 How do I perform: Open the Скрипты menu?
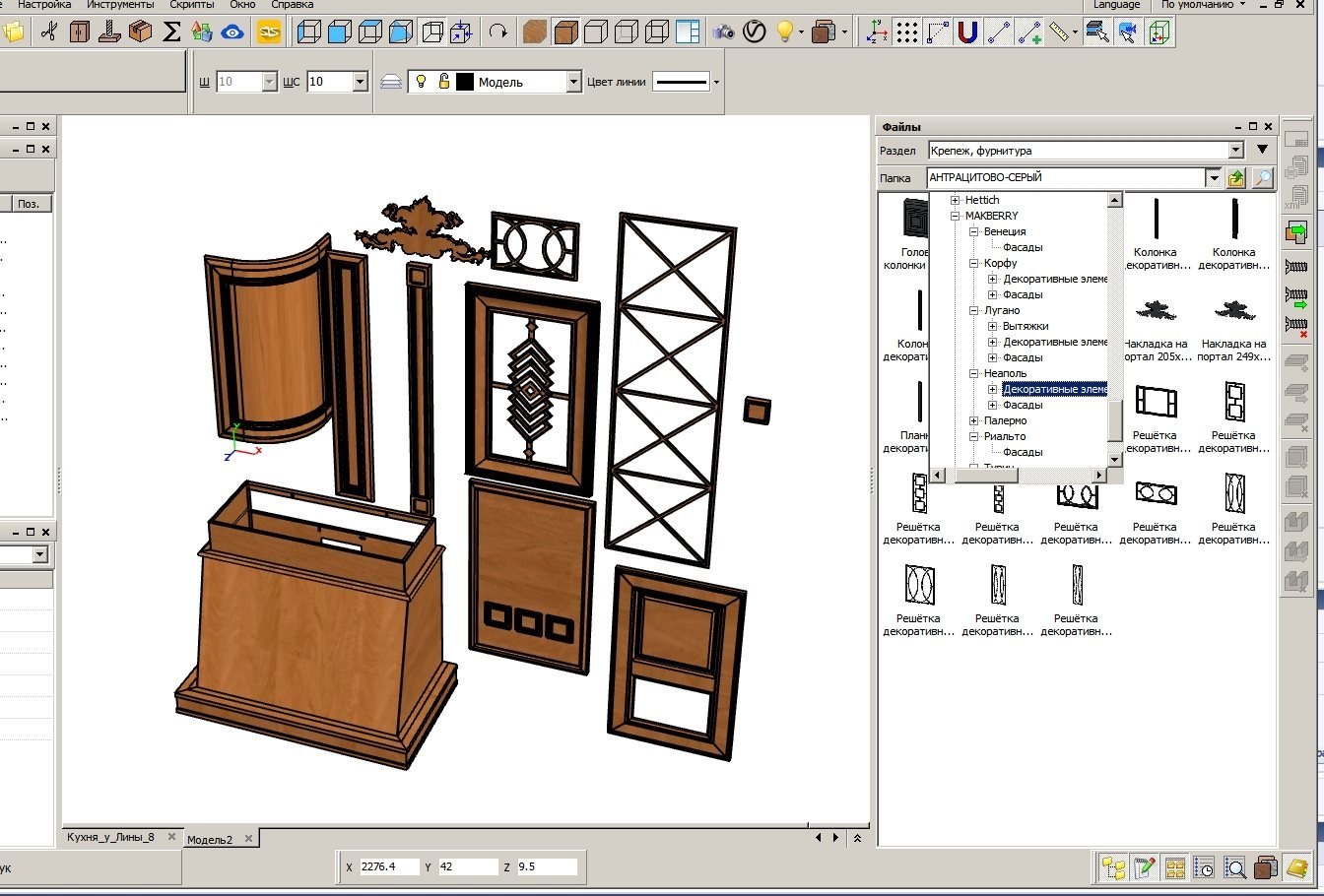191,5
